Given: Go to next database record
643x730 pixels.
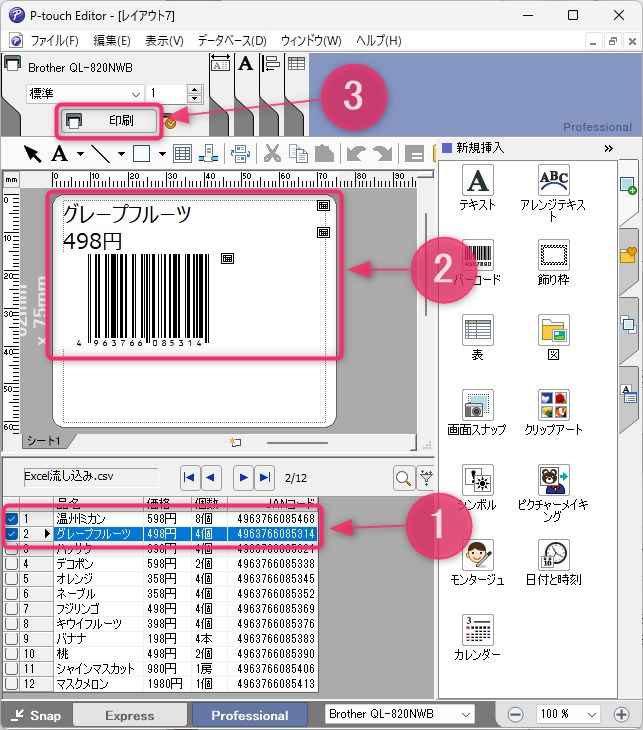Looking at the screenshot, I should tap(243, 478).
